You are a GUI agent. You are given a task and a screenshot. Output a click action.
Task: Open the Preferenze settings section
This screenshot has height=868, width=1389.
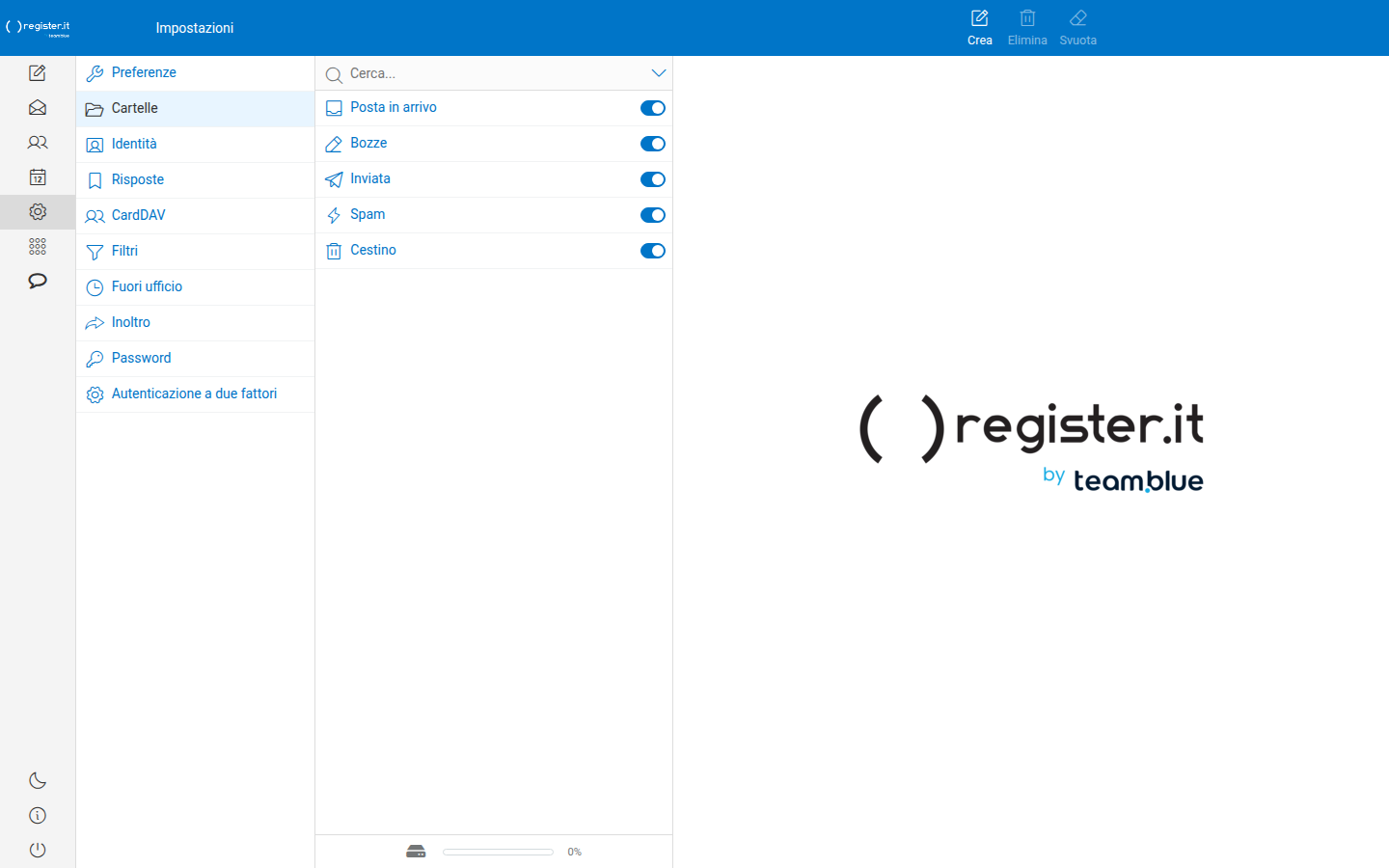[195, 73]
